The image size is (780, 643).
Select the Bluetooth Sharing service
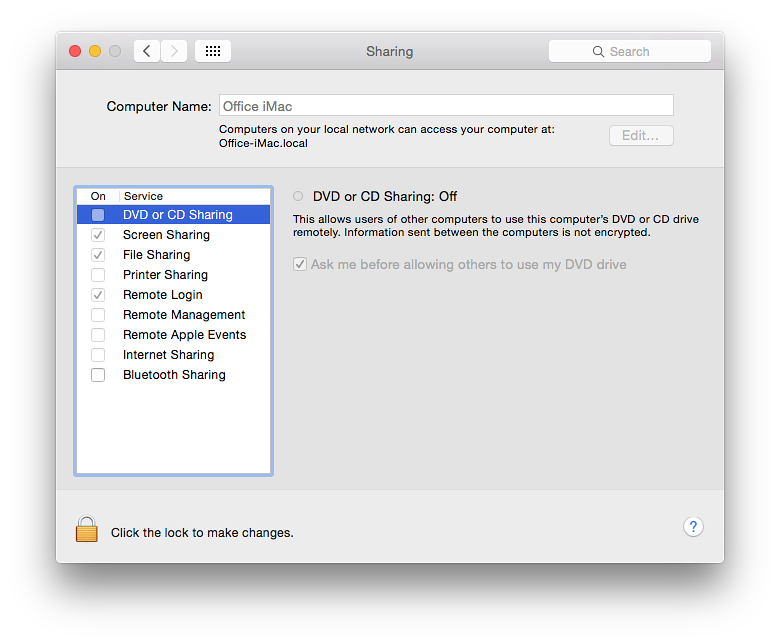click(173, 375)
